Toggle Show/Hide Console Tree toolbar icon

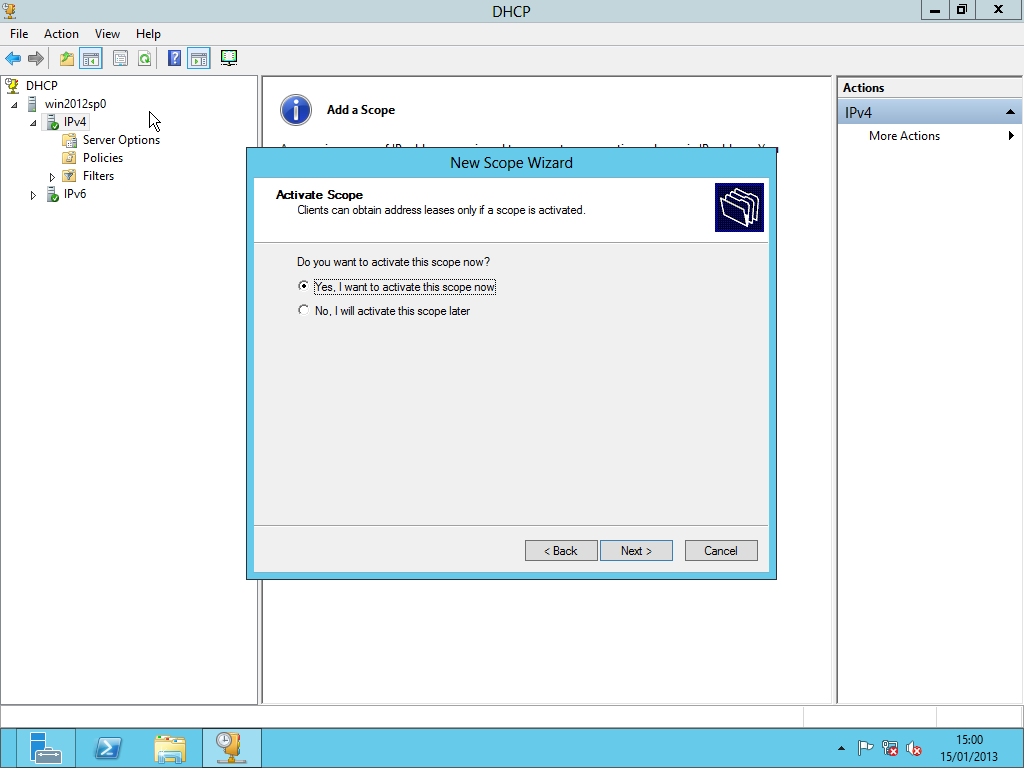(x=91, y=59)
